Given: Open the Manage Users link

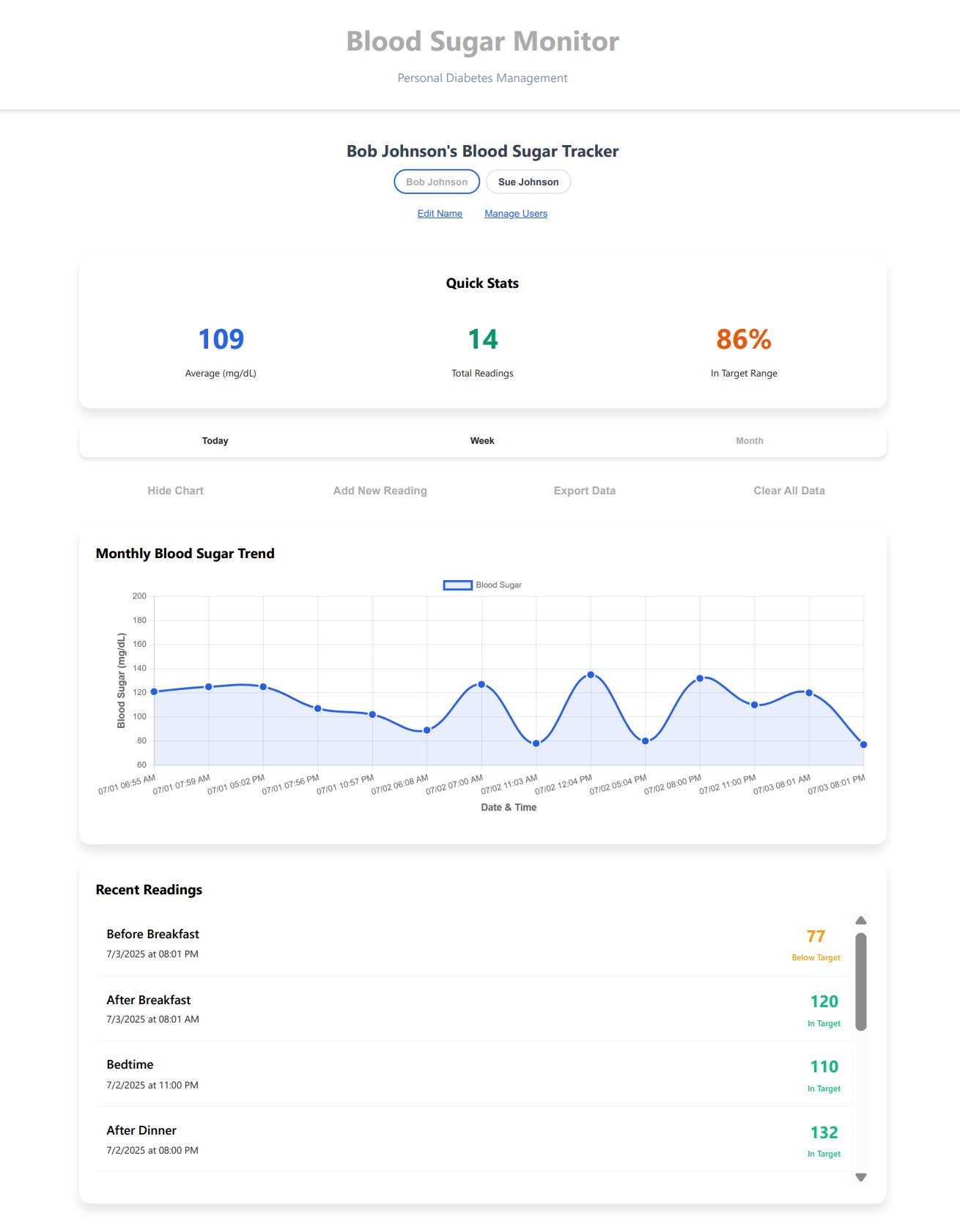Looking at the screenshot, I should [515, 213].
